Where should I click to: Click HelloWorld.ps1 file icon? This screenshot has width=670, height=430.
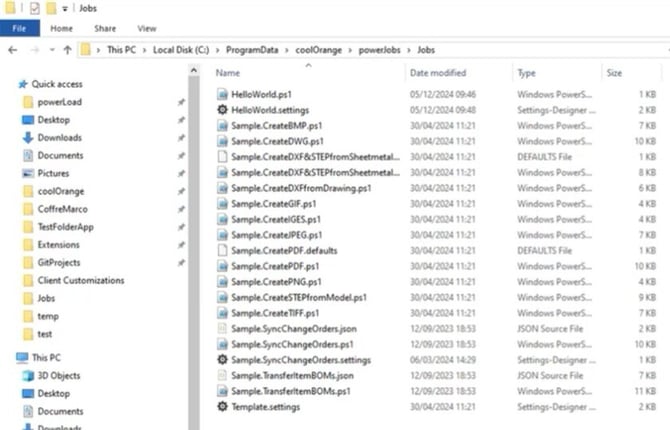point(222,94)
